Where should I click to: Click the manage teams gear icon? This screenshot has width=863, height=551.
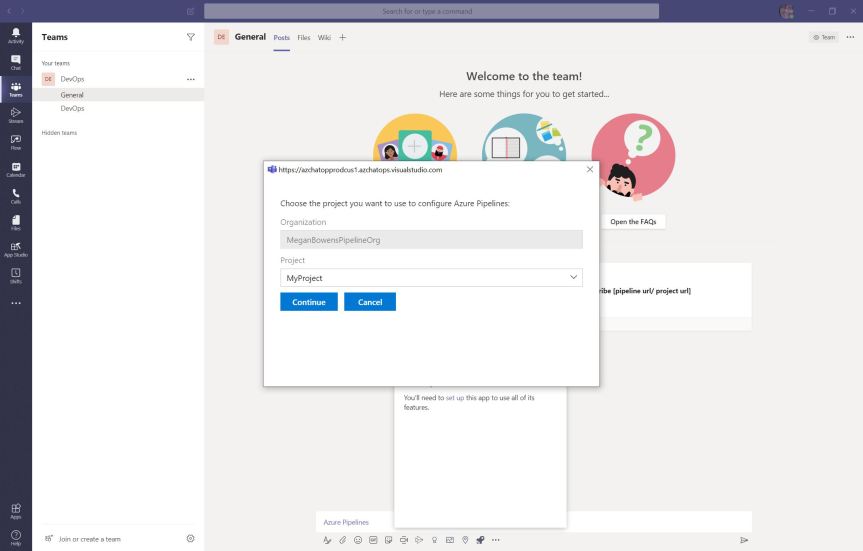click(x=191, y=539)
